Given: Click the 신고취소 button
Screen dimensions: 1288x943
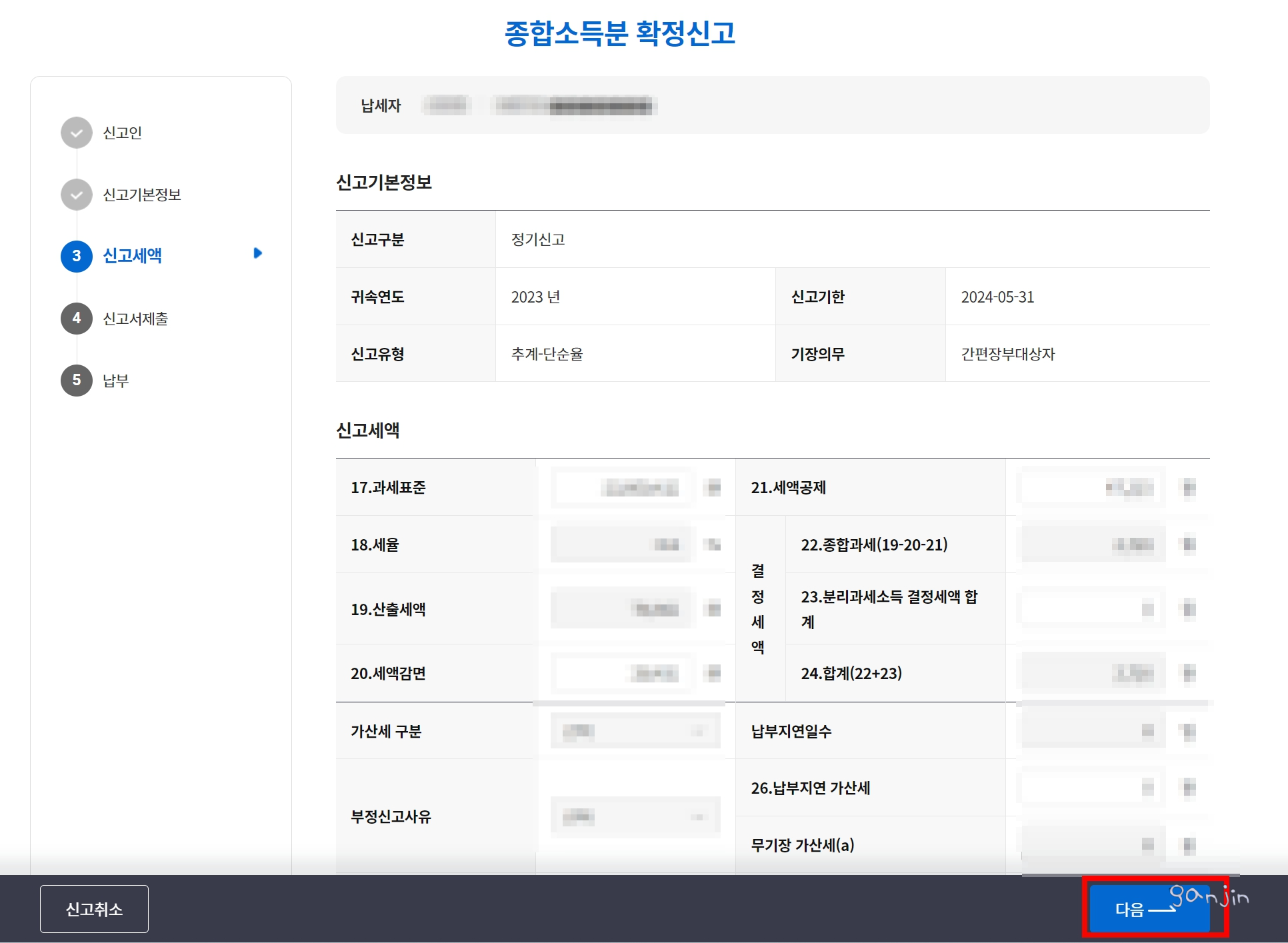Looking at the screenshot, I should [94, 909].
